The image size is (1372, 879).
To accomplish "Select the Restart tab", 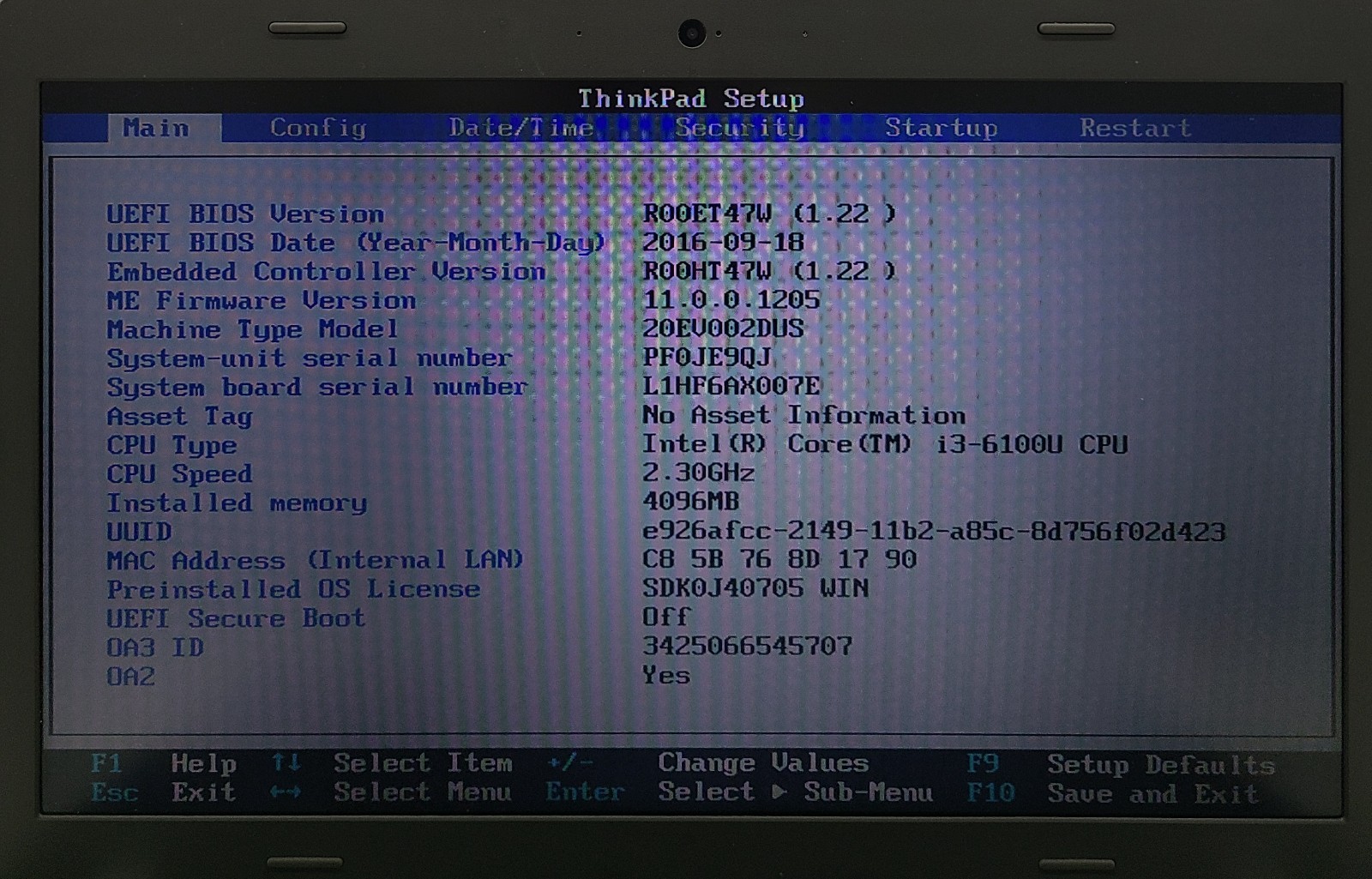I will pos(1135,128).
